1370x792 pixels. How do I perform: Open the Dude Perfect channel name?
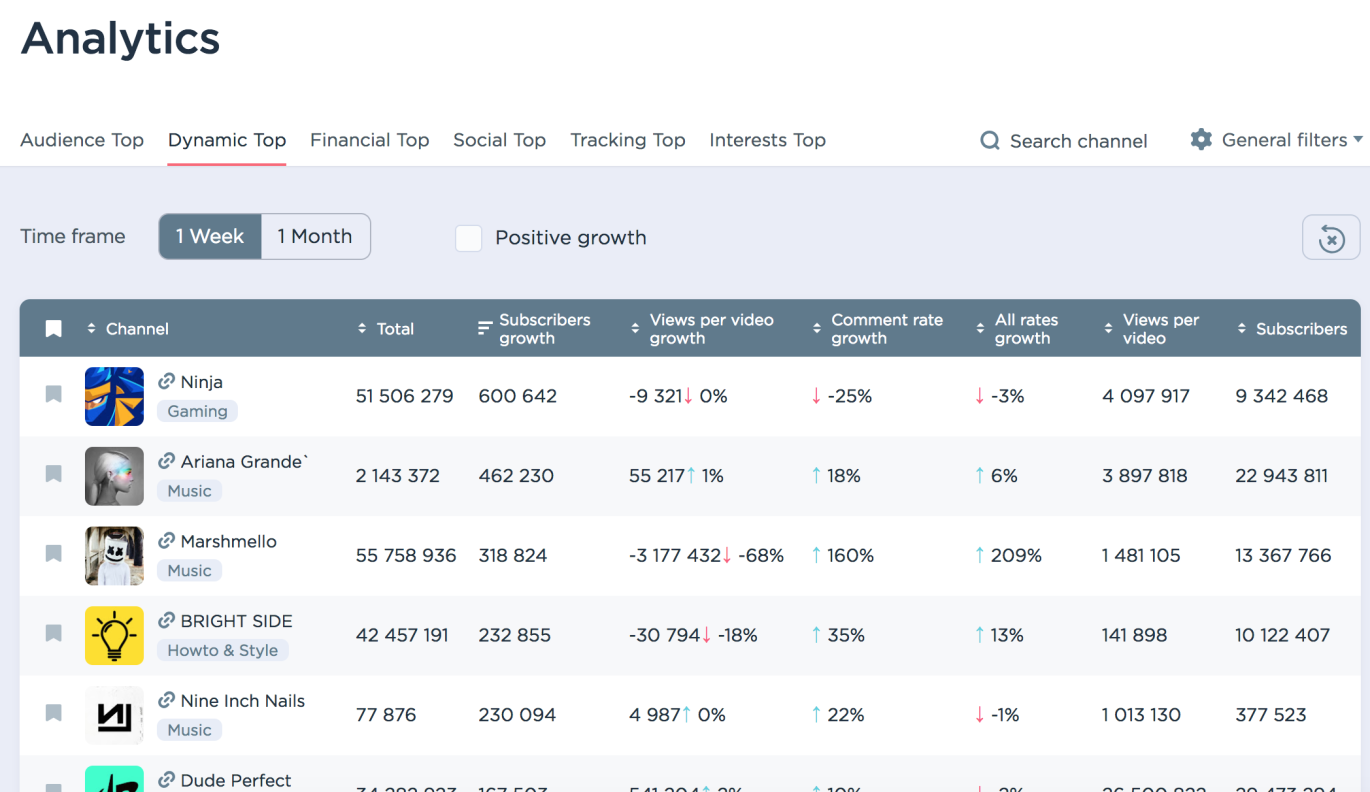coord(236,781)
